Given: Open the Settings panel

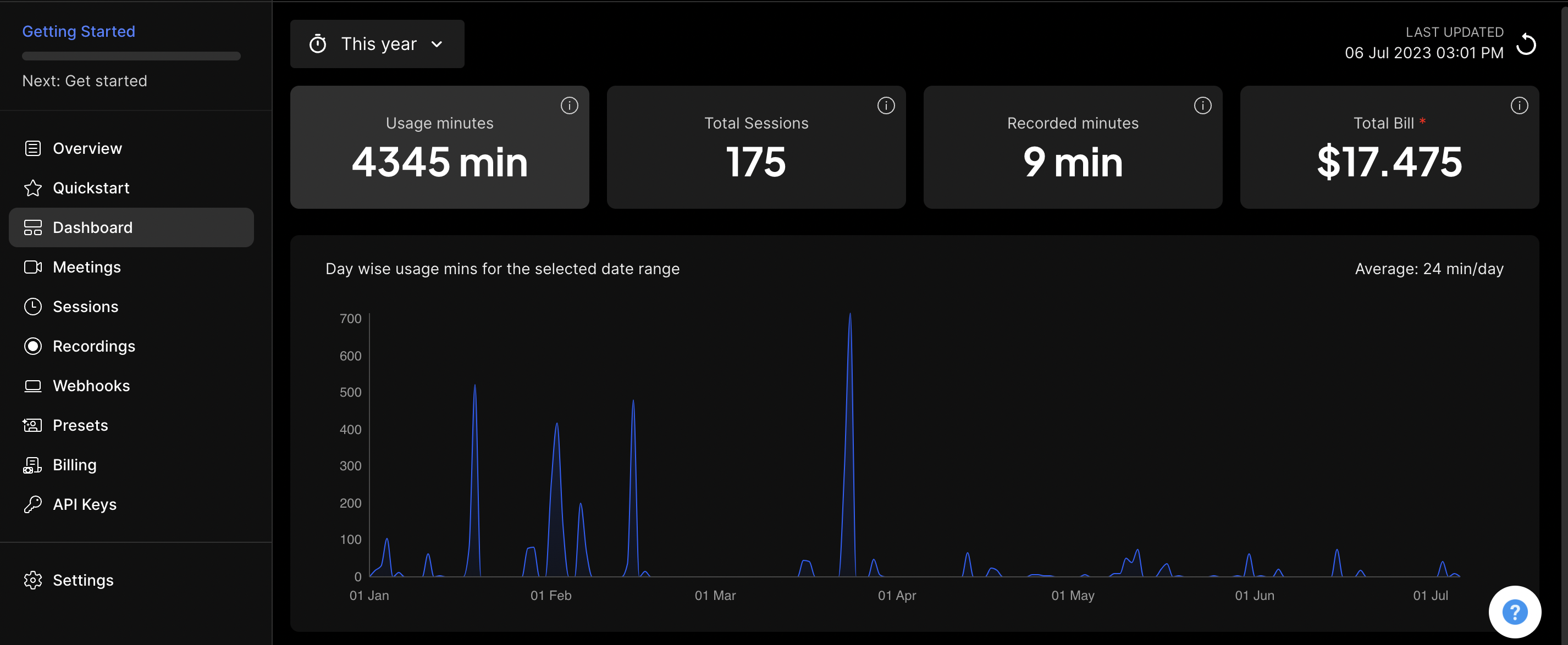Looking at the screenshot, I should 83,579.
